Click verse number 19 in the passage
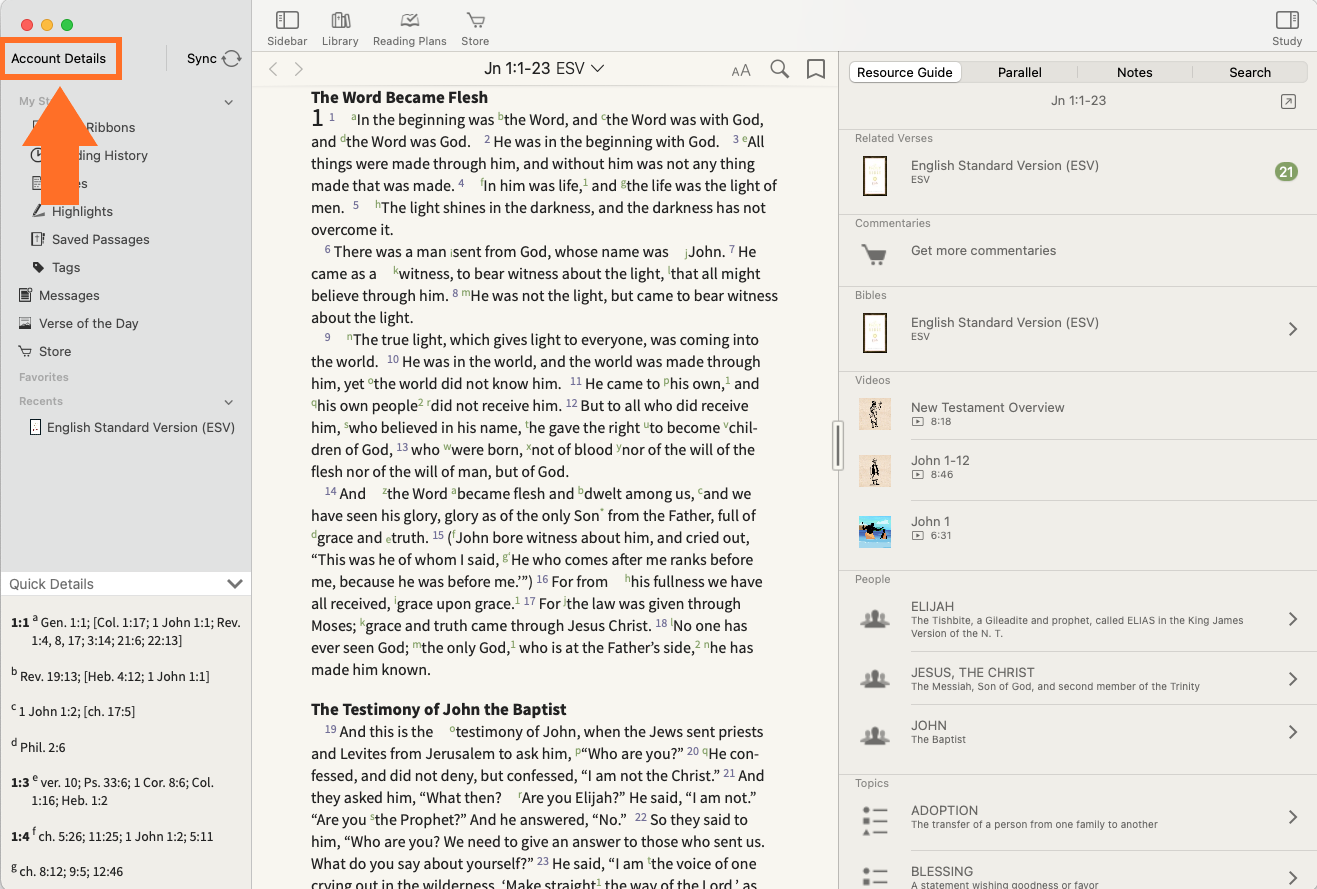Screen dimensions: 1317x889 click(331, 729)
